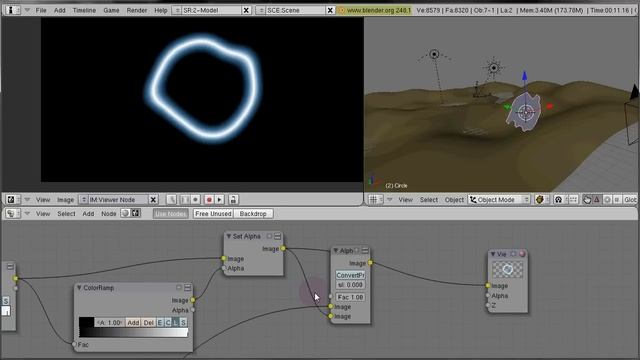This screenshot has height=360, width=640.
Task: Open the Global orientation dropdown
Action: point(631,200)
